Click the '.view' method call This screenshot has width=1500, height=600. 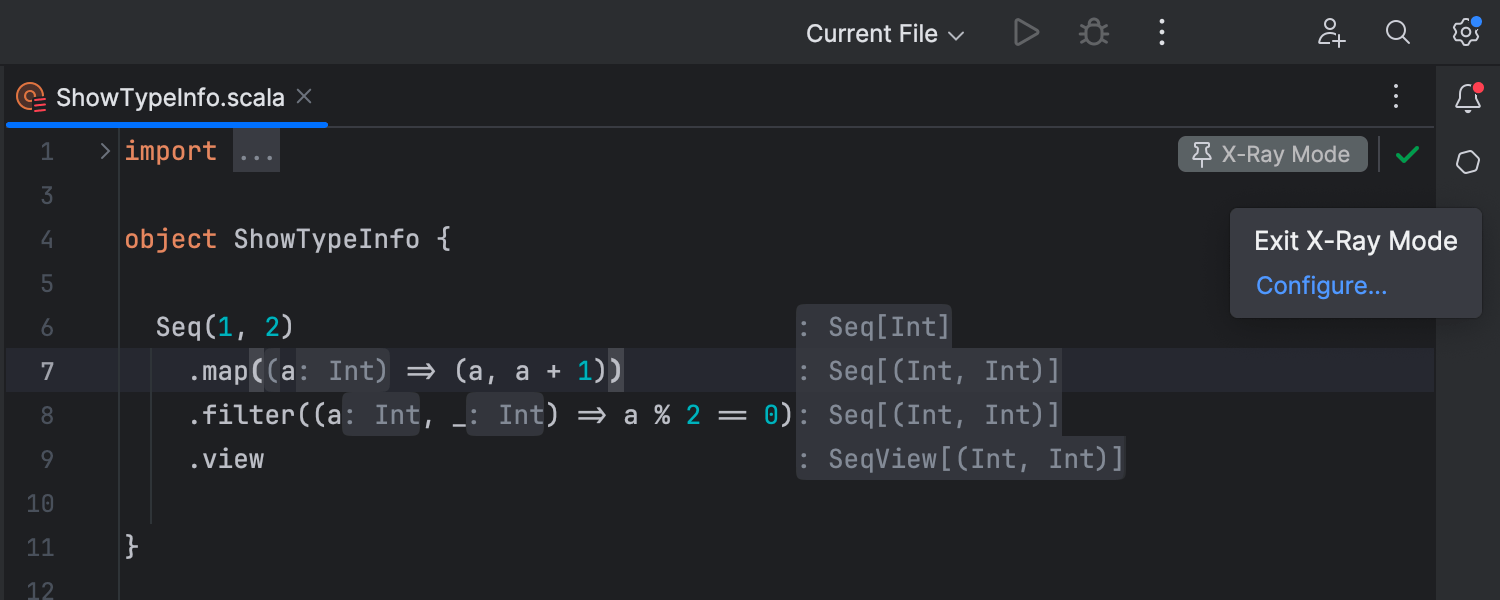pos(226,459)
